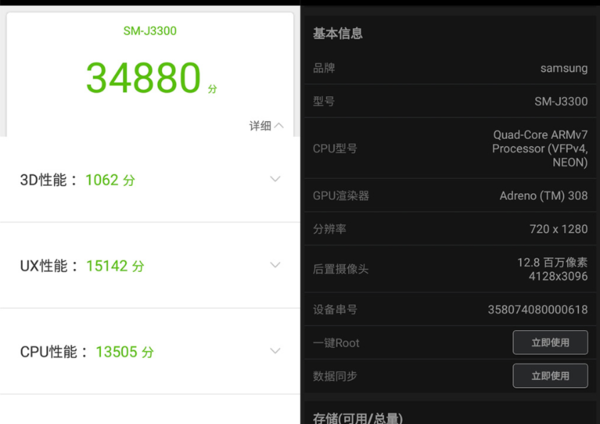Select the GPU渲染器 Adreno 308 row
The image size is (600, 424).
coord(450,195)
